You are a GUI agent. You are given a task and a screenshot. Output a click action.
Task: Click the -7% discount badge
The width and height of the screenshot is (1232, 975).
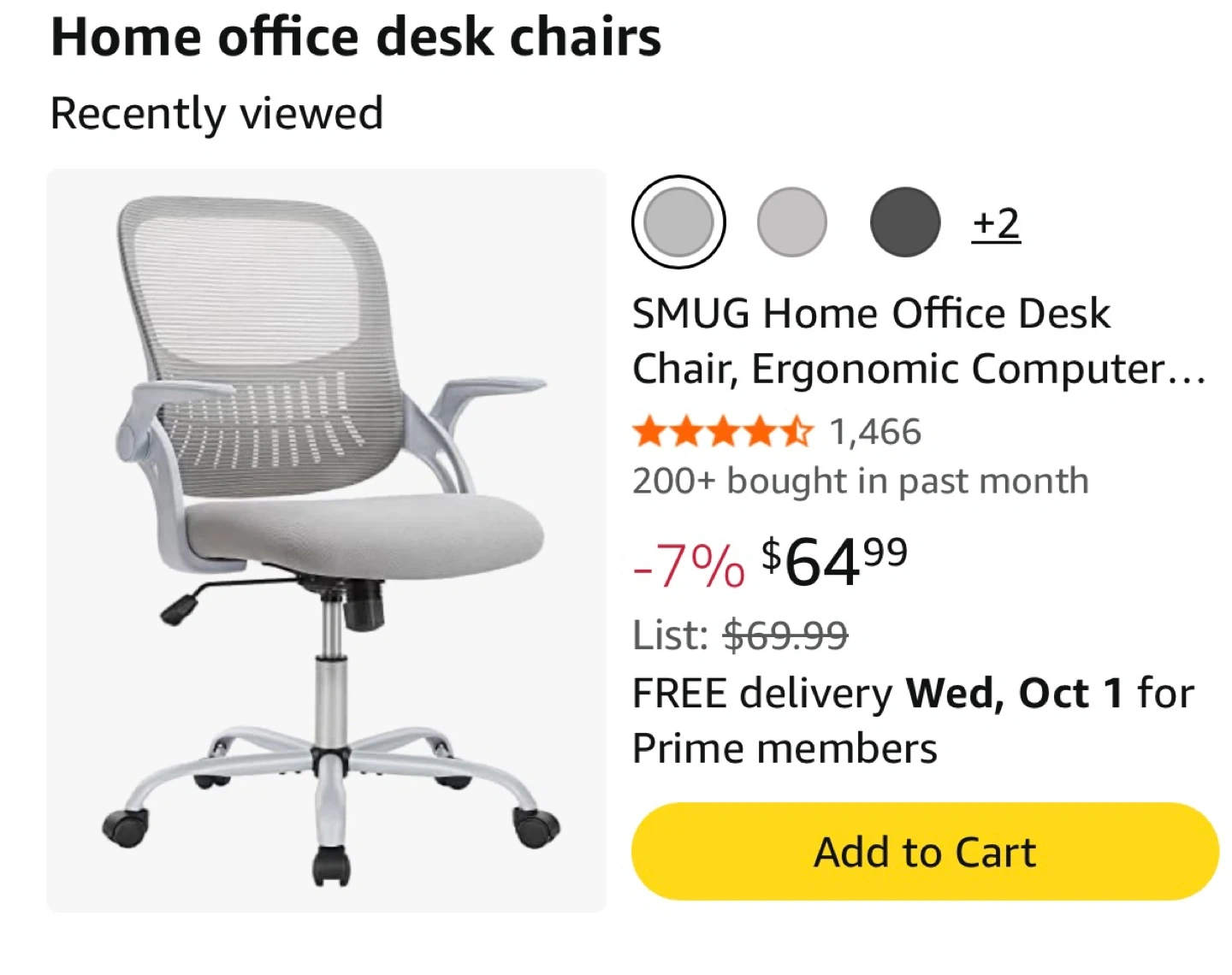pos(689,565)
